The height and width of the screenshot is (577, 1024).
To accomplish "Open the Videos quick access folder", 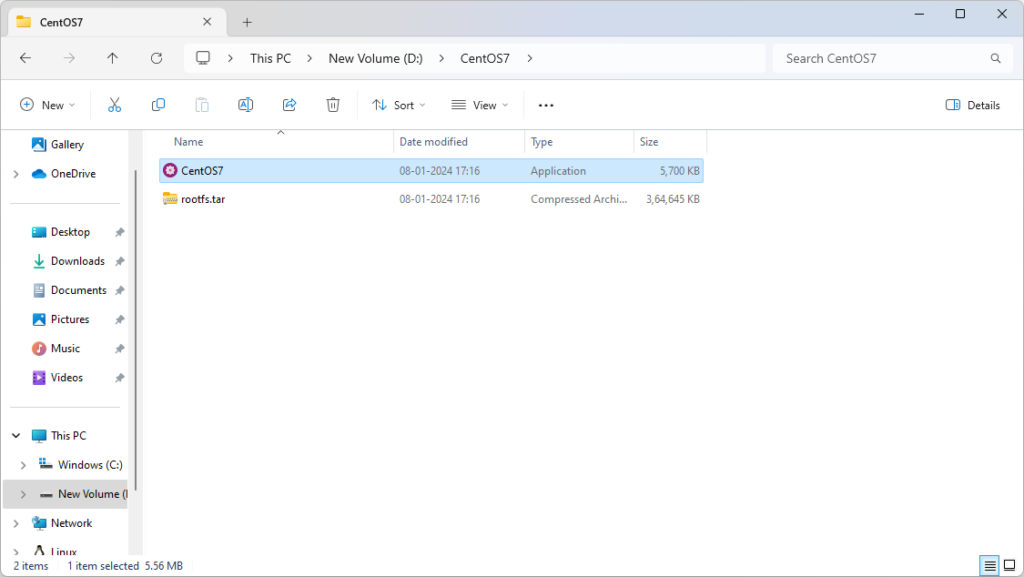I will (57, 377).
